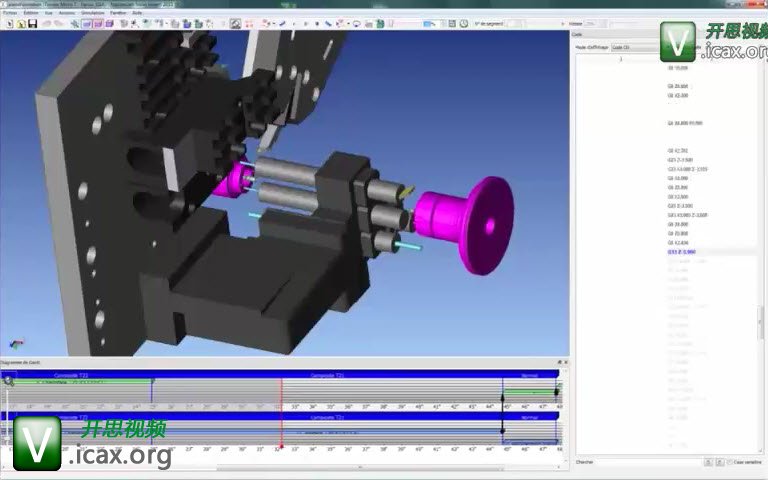
Task: Click the blue machine icon in toolbar
Action: pyautogui.click(x=187, y=24)
